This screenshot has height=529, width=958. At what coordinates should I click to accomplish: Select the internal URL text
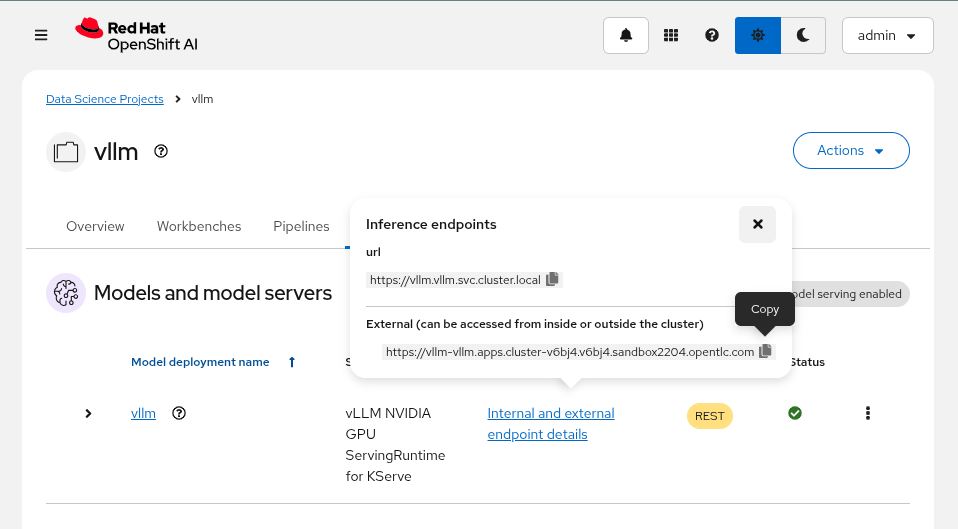coord(455,280)
